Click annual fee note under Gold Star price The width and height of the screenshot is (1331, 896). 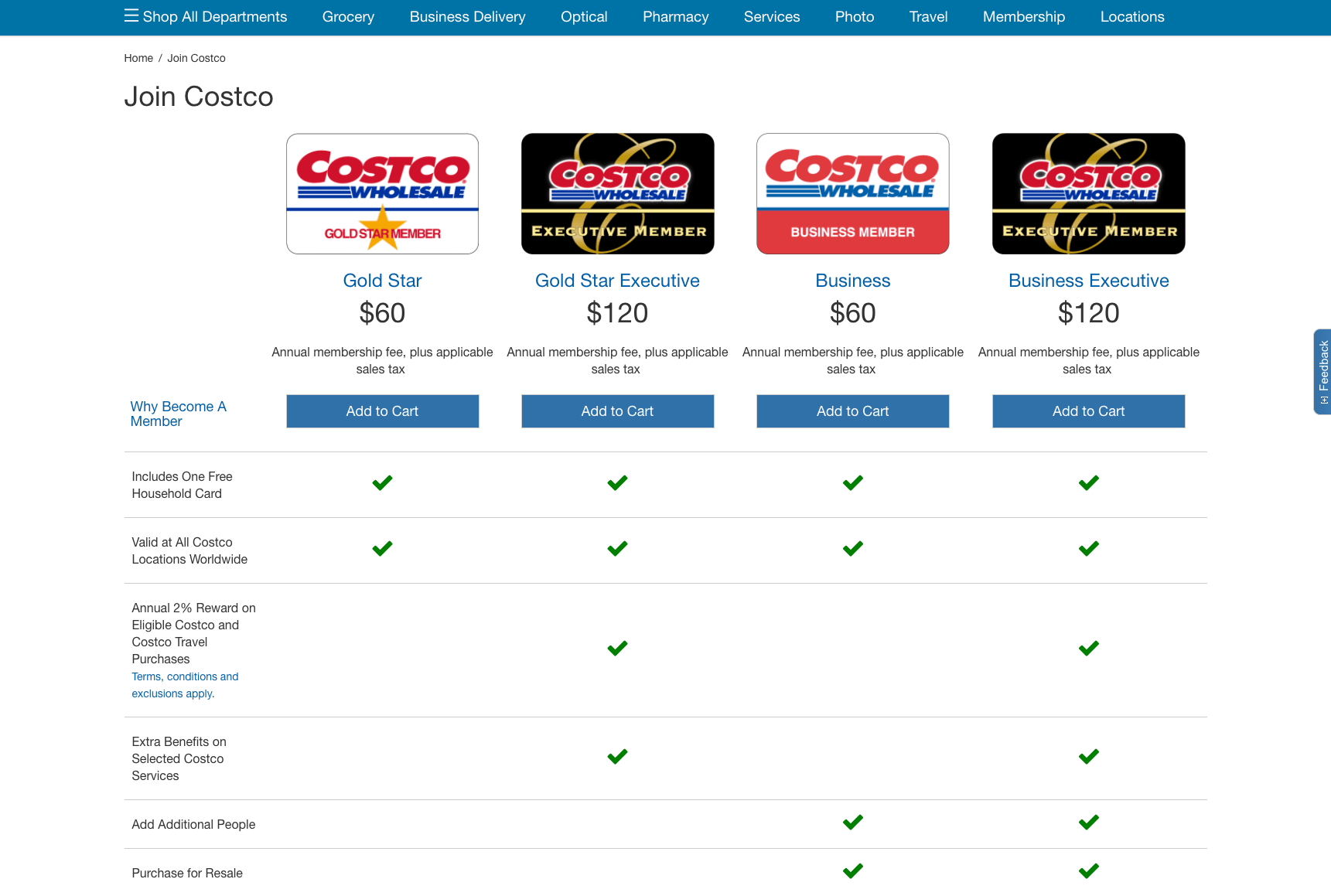(382, 361)
